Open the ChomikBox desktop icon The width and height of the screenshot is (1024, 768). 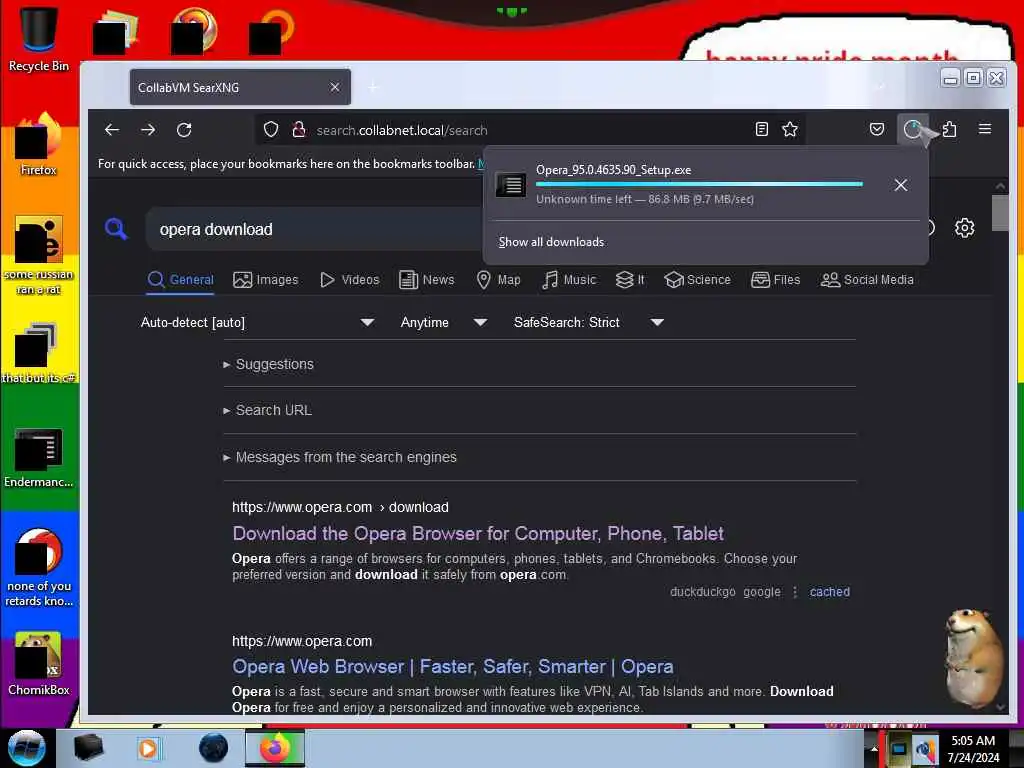pos(38,664)
